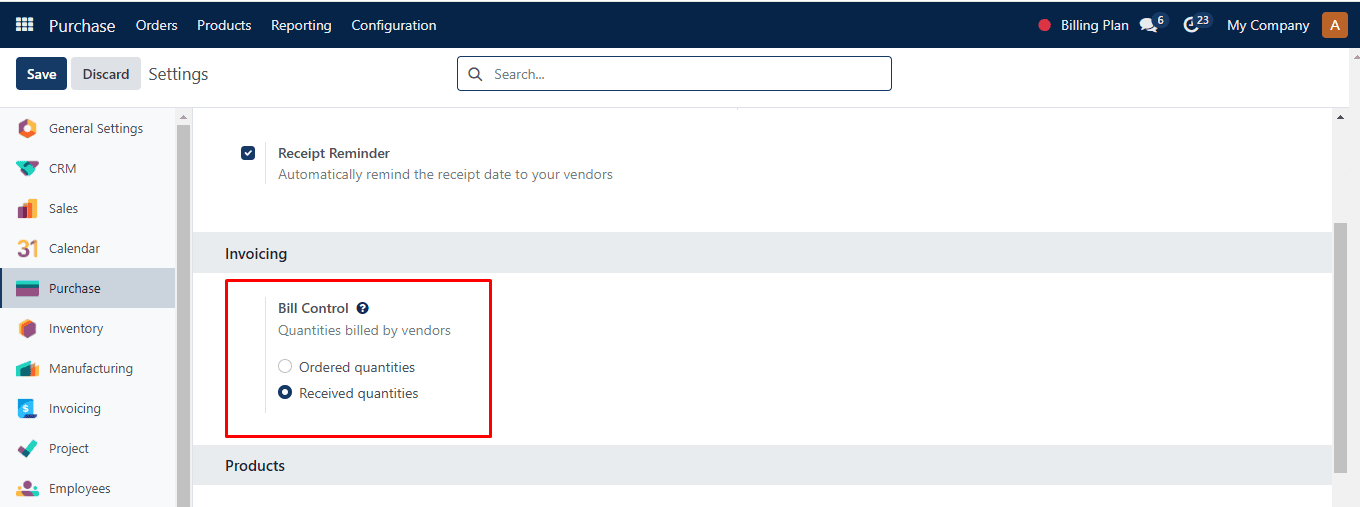This screenshot has height=507, width=1360.
Task: Open the Reporting menu
Action: coord(301,25)
